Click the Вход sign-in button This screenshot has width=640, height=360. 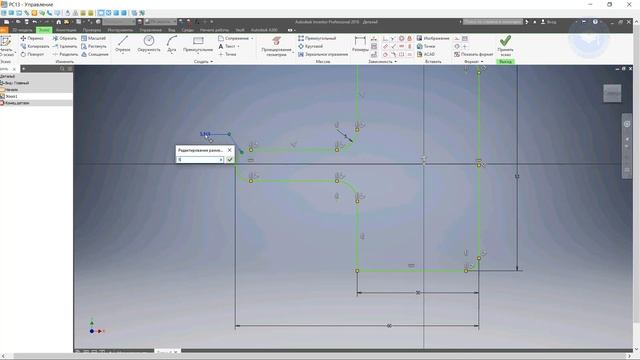549,22
